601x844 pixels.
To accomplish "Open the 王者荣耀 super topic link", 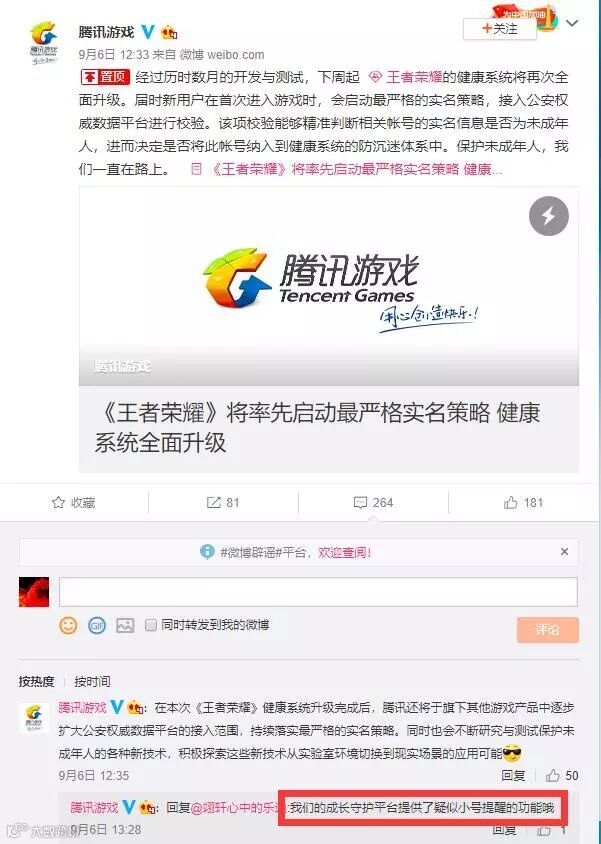I will pyautogui.click(x=406, y=77).
